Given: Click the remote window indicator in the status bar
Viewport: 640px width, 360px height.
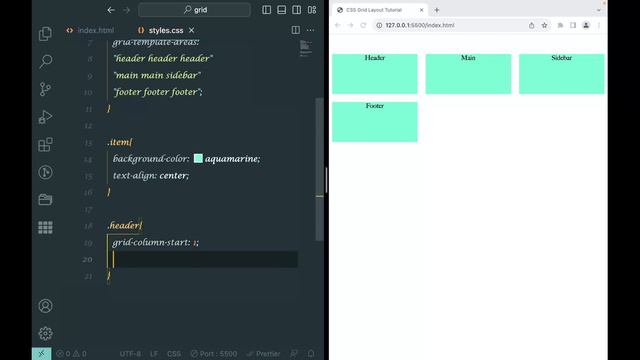Looking at the screenshot, I should click(x=42, y=353).
